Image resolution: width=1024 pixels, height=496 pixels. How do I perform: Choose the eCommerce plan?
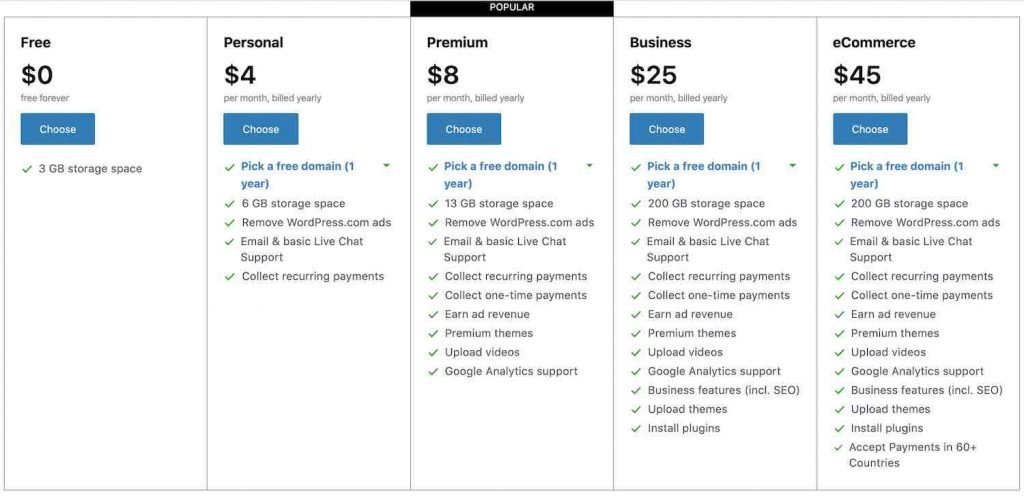[870, 129]
